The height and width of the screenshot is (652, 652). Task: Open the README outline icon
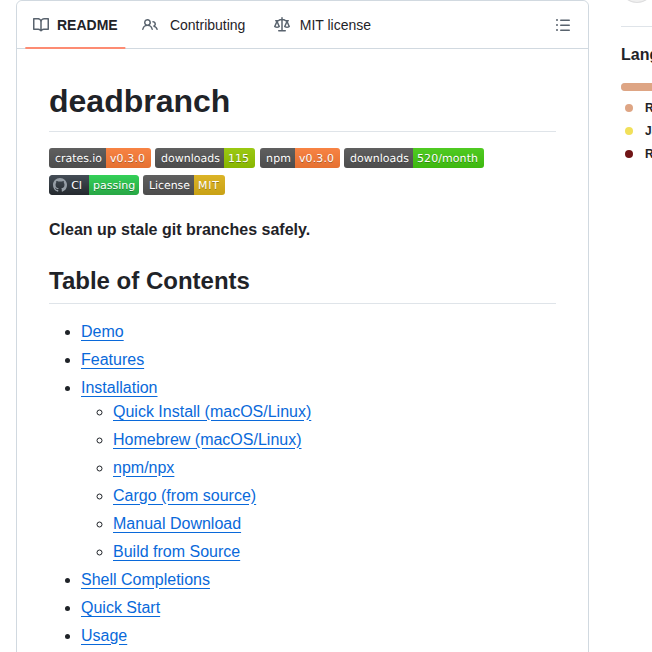(x=563, y=25)
